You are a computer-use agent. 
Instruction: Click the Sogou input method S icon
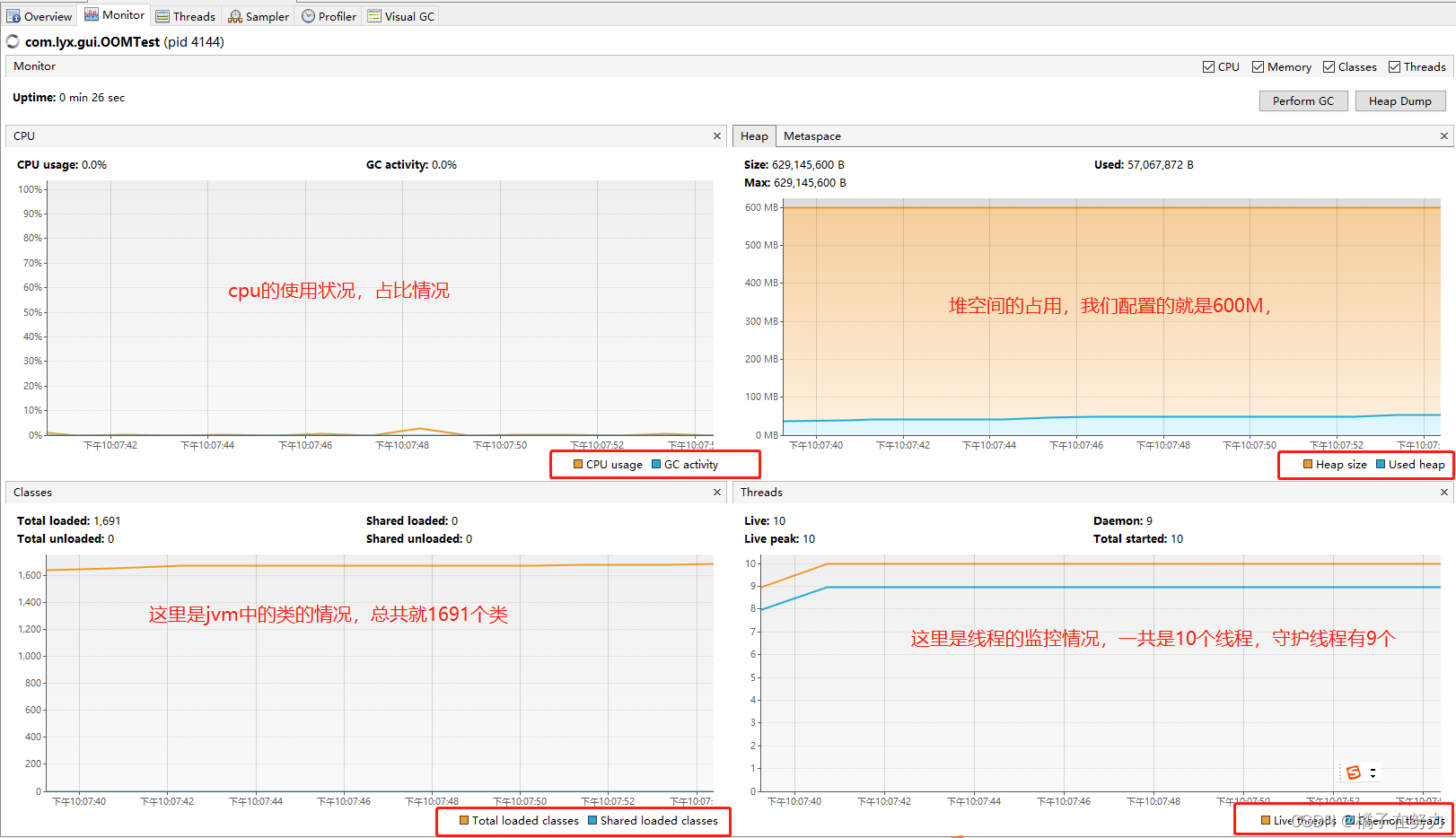click(1354, 773)
